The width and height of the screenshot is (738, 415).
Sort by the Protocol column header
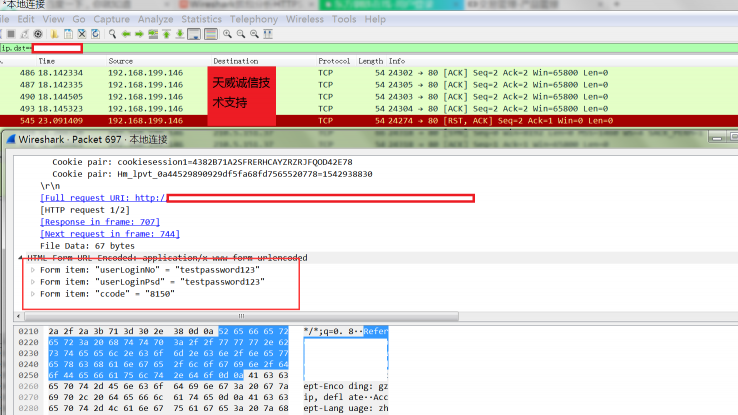(x=334, y=61)
